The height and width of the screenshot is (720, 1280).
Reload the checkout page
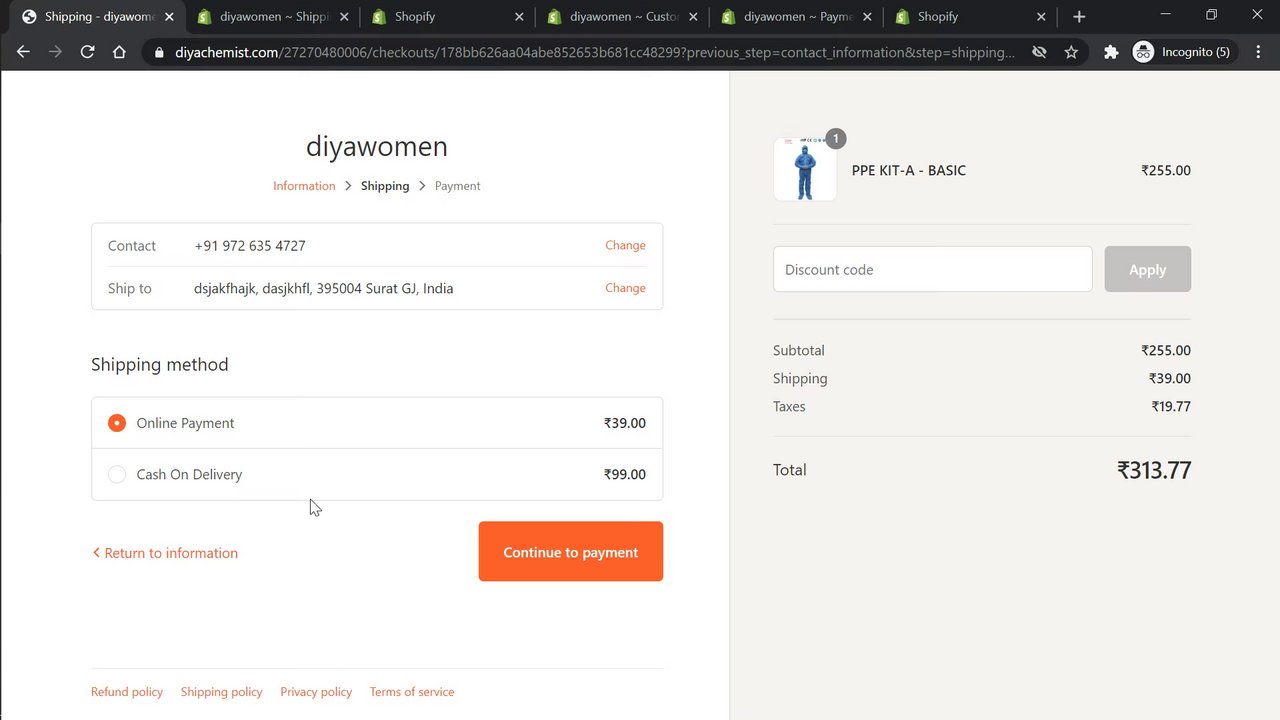click(x=87, y=52)
